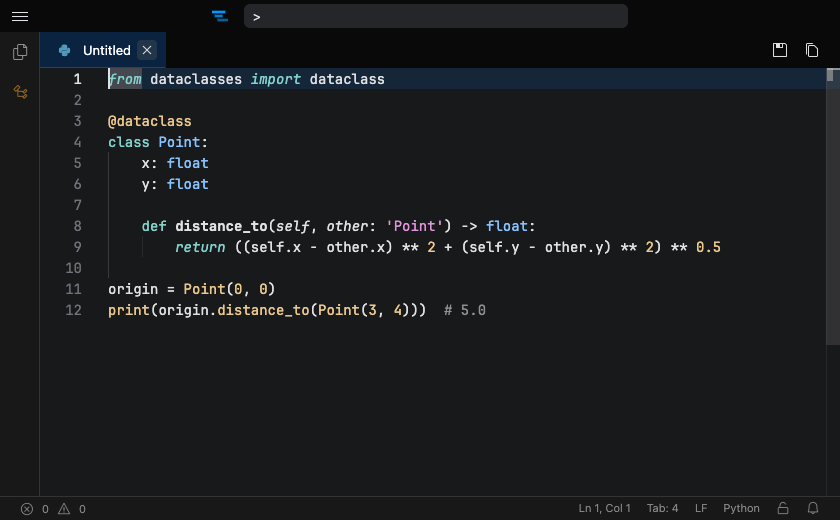840x520 pixels.
Task: Click the @dataclass decorator text
Action: (149, 121)
